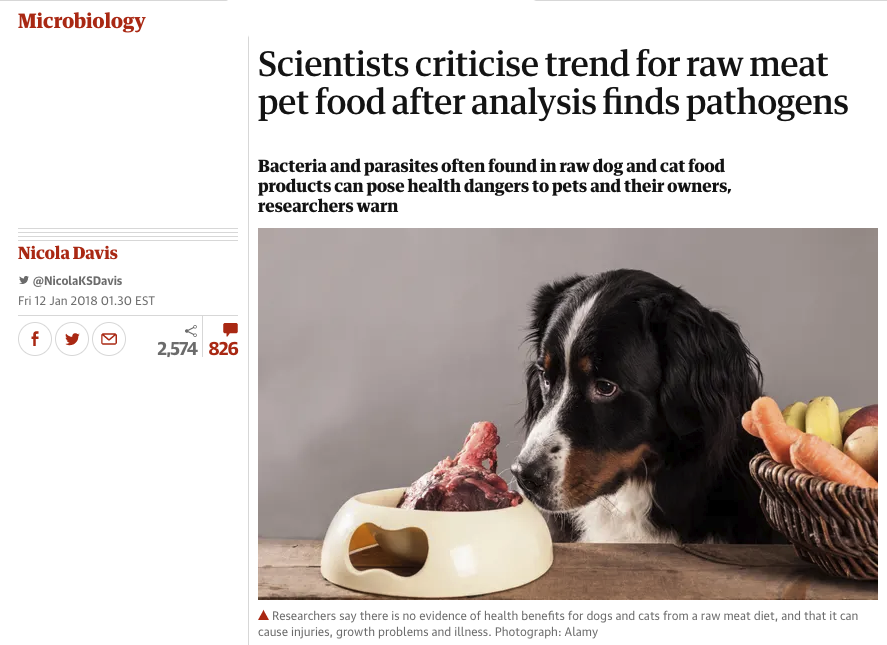Image resolution: width=887 pixels, height=645 pixels.
Task: Click the red triangle caption toggle icon
Action: 263,615
